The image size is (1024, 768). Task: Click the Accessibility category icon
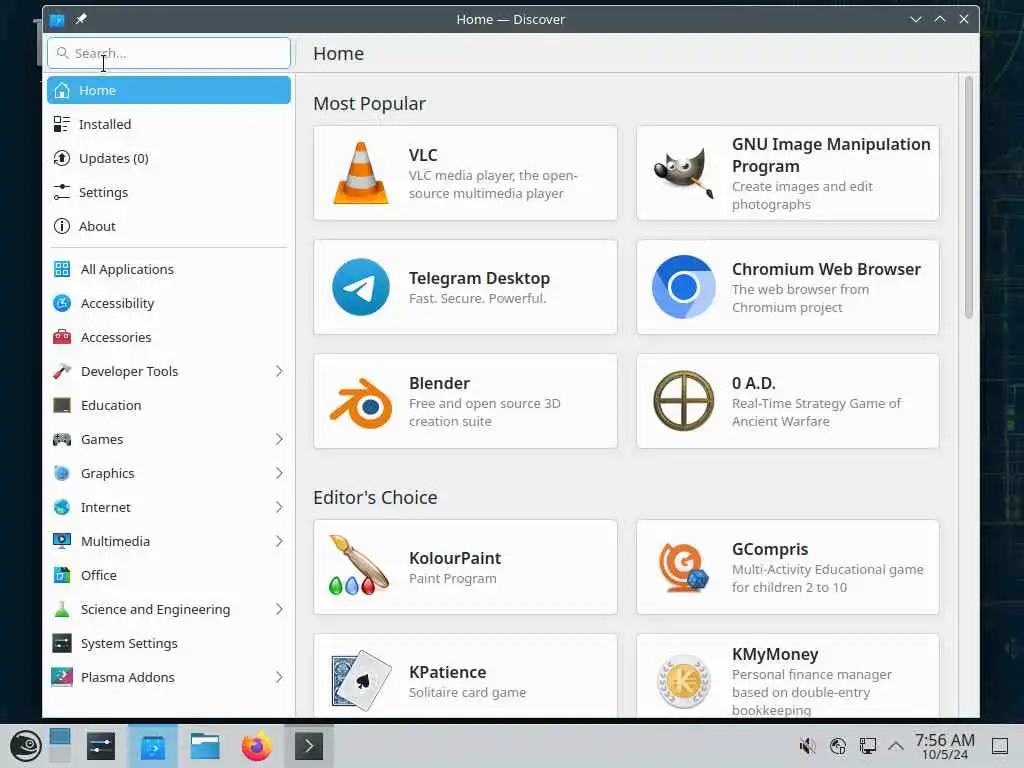pos(62,303)
